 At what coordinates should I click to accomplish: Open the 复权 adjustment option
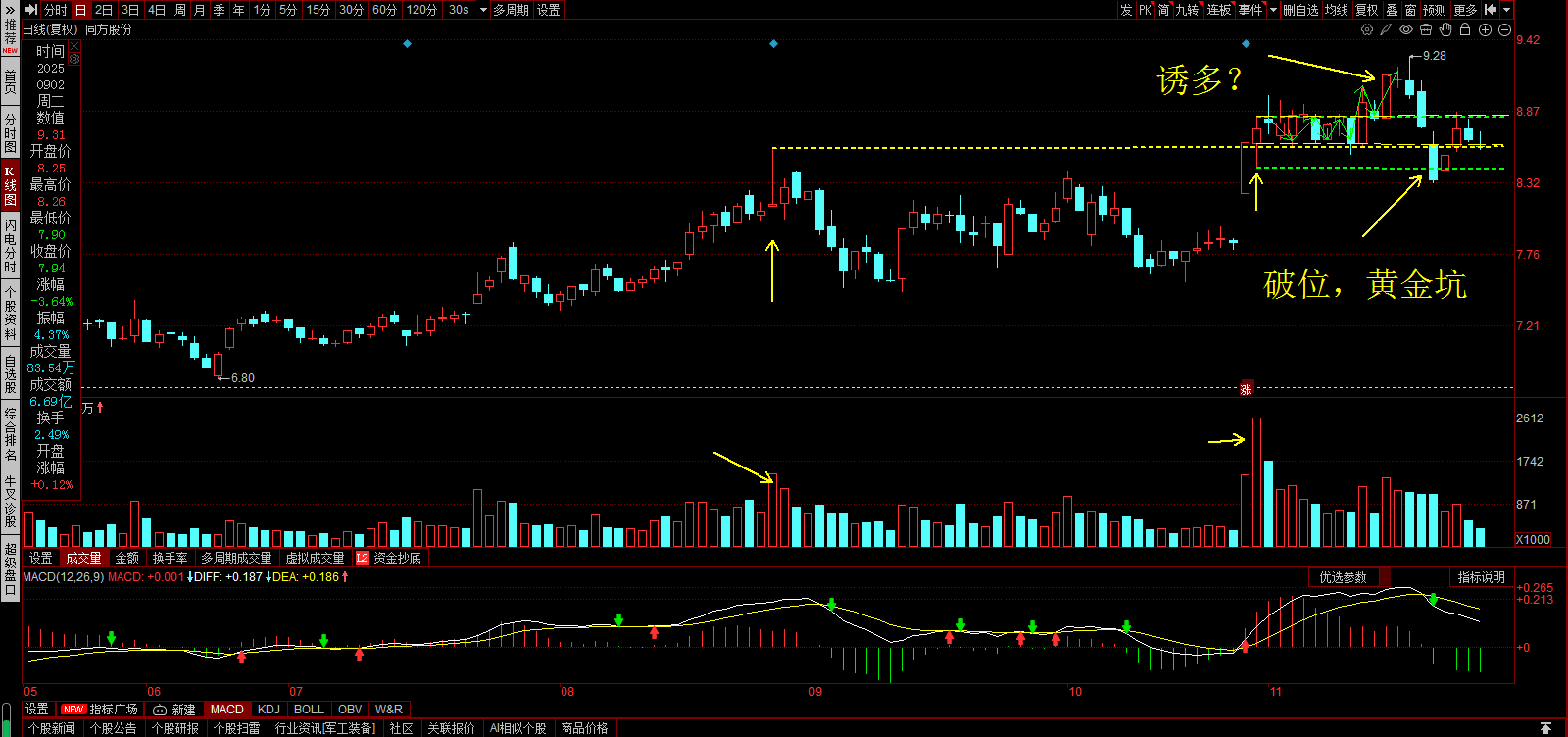coord(1367,10)
